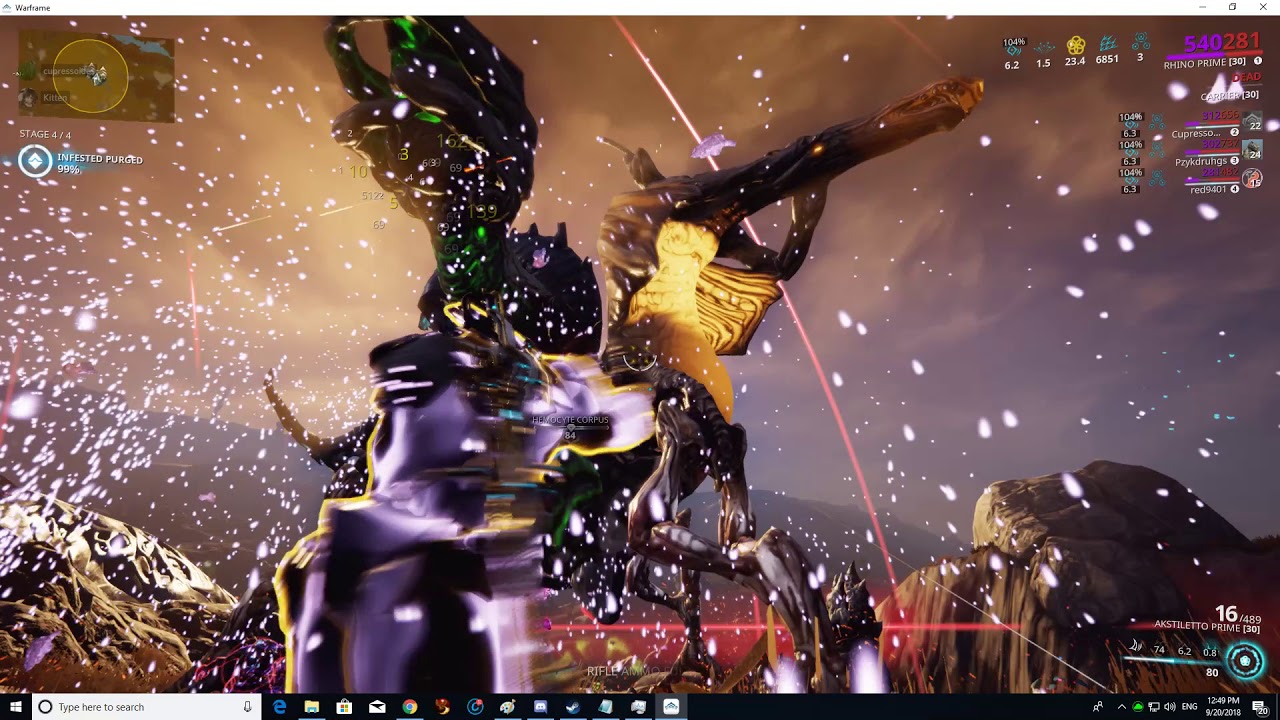Screen dimensions: 1280x720
Task: Click the taskbar clock showing 12:49 PM
Action: [x=1225, y=707]
